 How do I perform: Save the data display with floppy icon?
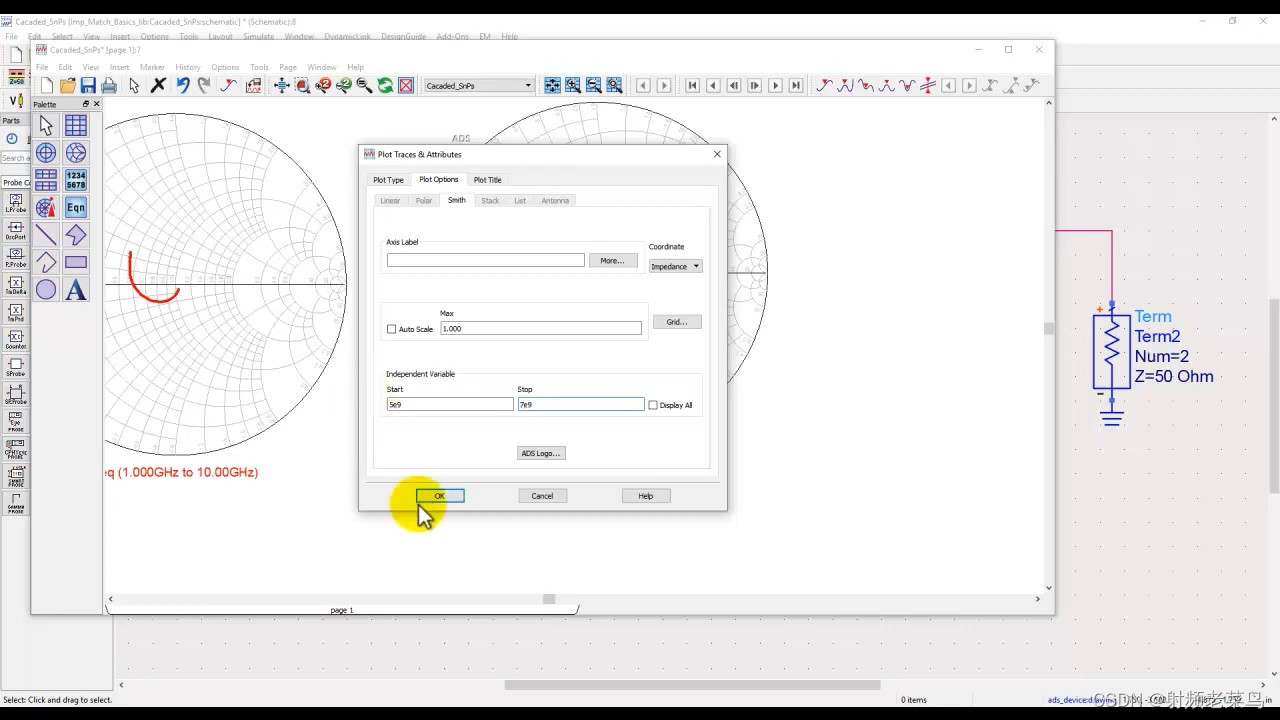pyautogui.click(x=88, y=86)
